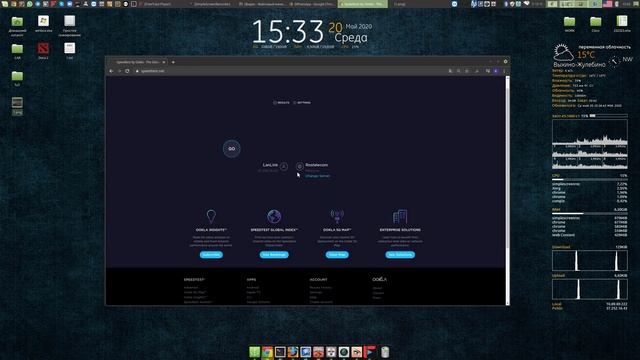The height and width of the screenshot is (360, 640).
Task: Click the red flag icon in the dock
Action: pos(370,352)
